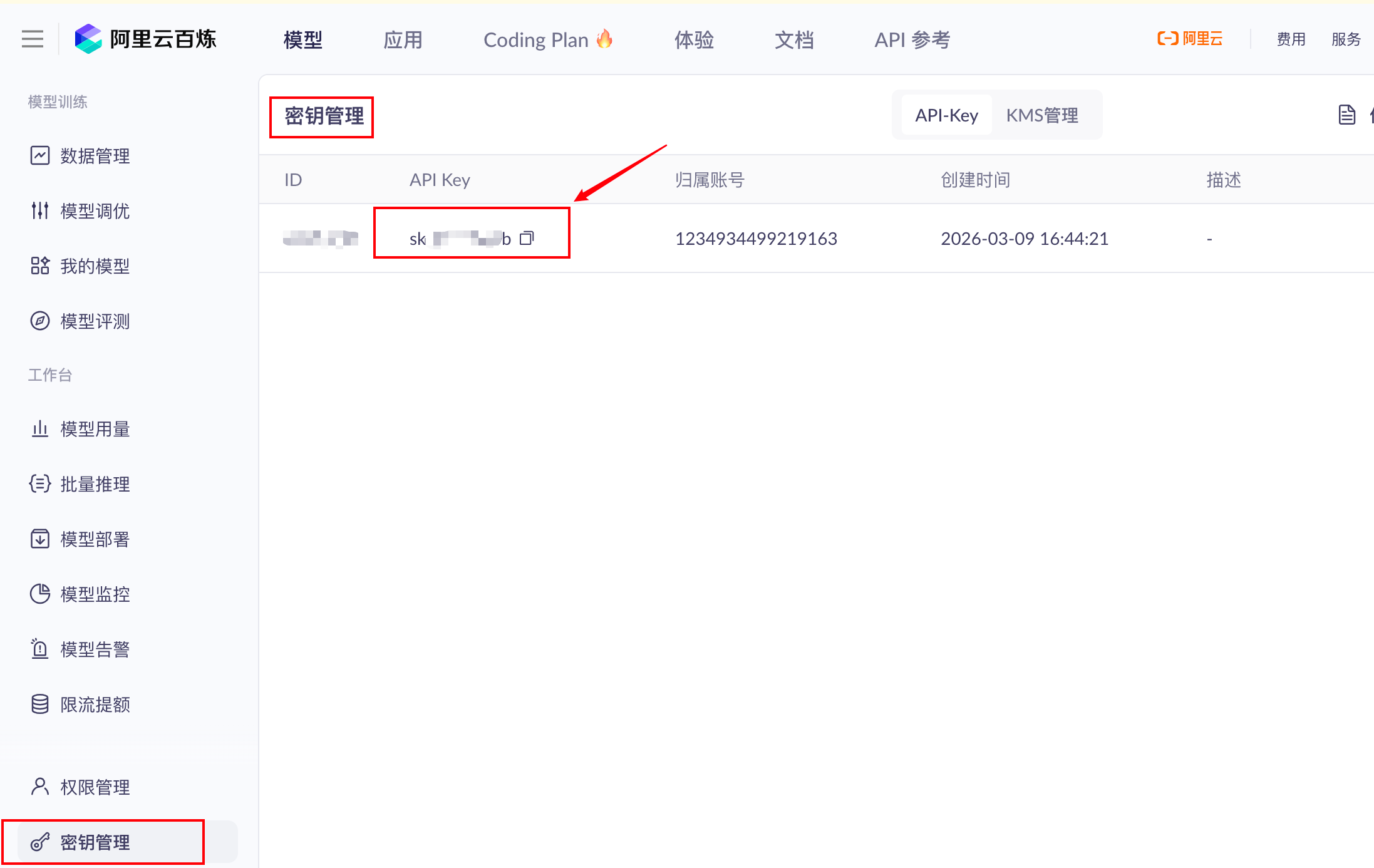
Task: Open 模型调优 sidebar item
Action: [95, 211]
